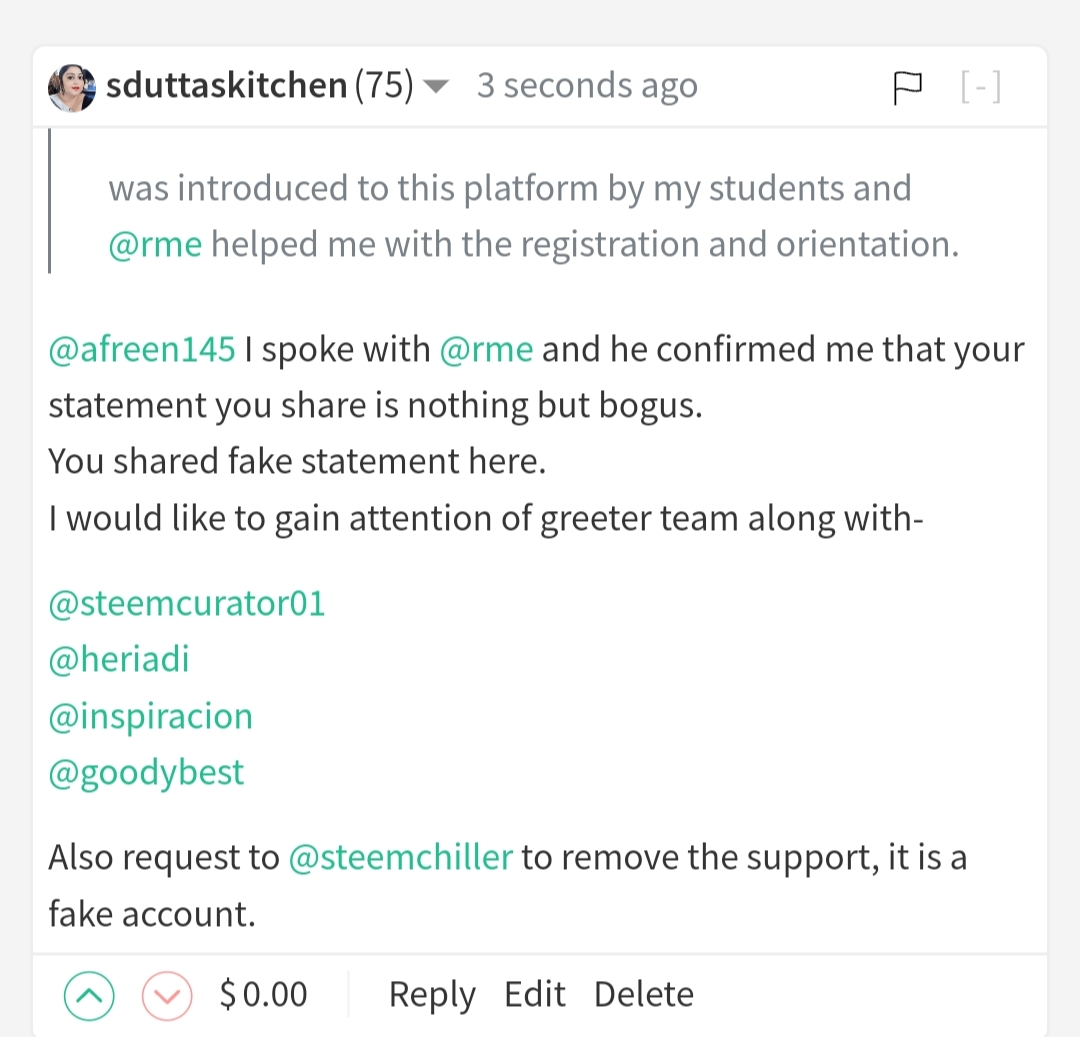The height and width of the screenshot is (1037, 1080).
Task: Collapse the comment using [-] toggle
Action: click(980, 88)
